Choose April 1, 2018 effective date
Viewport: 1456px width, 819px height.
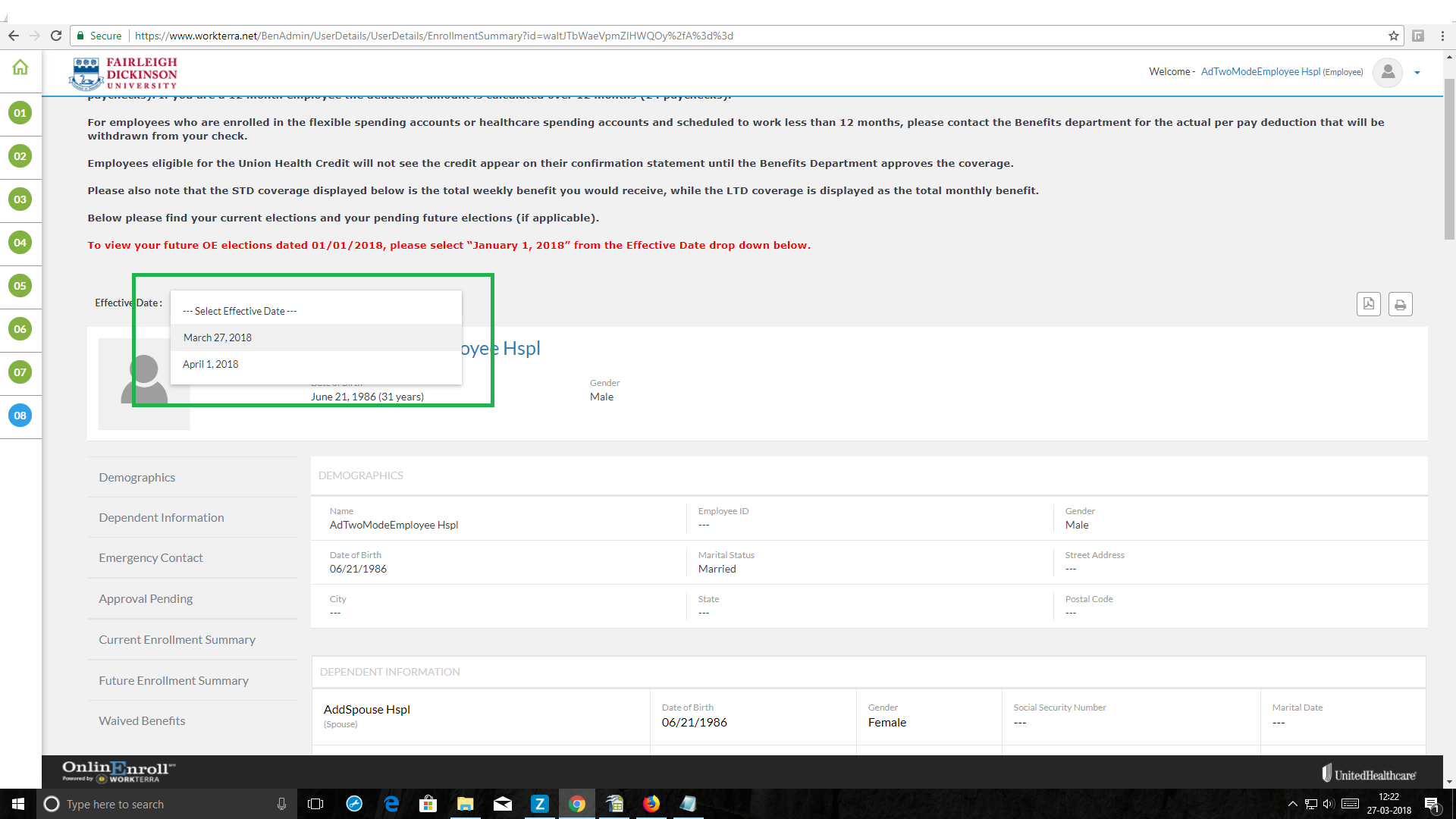tap(316, 364)
